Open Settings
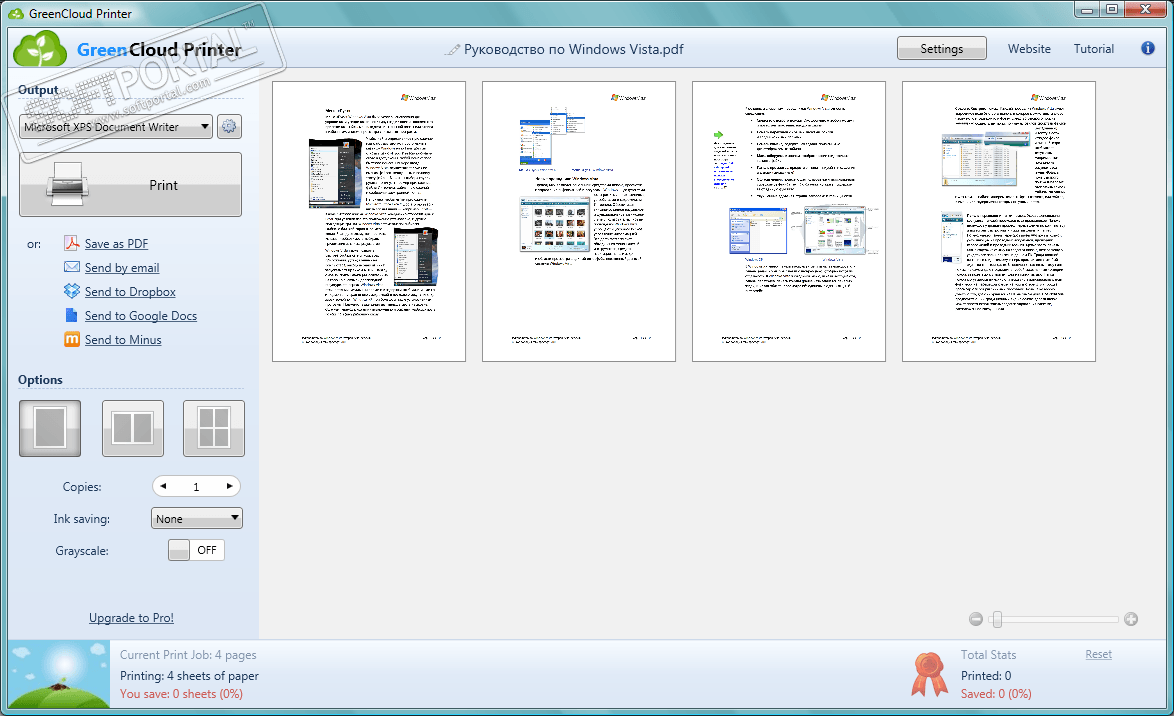The height and width of the screenshot is (716, 1174). tap(942, 49)
